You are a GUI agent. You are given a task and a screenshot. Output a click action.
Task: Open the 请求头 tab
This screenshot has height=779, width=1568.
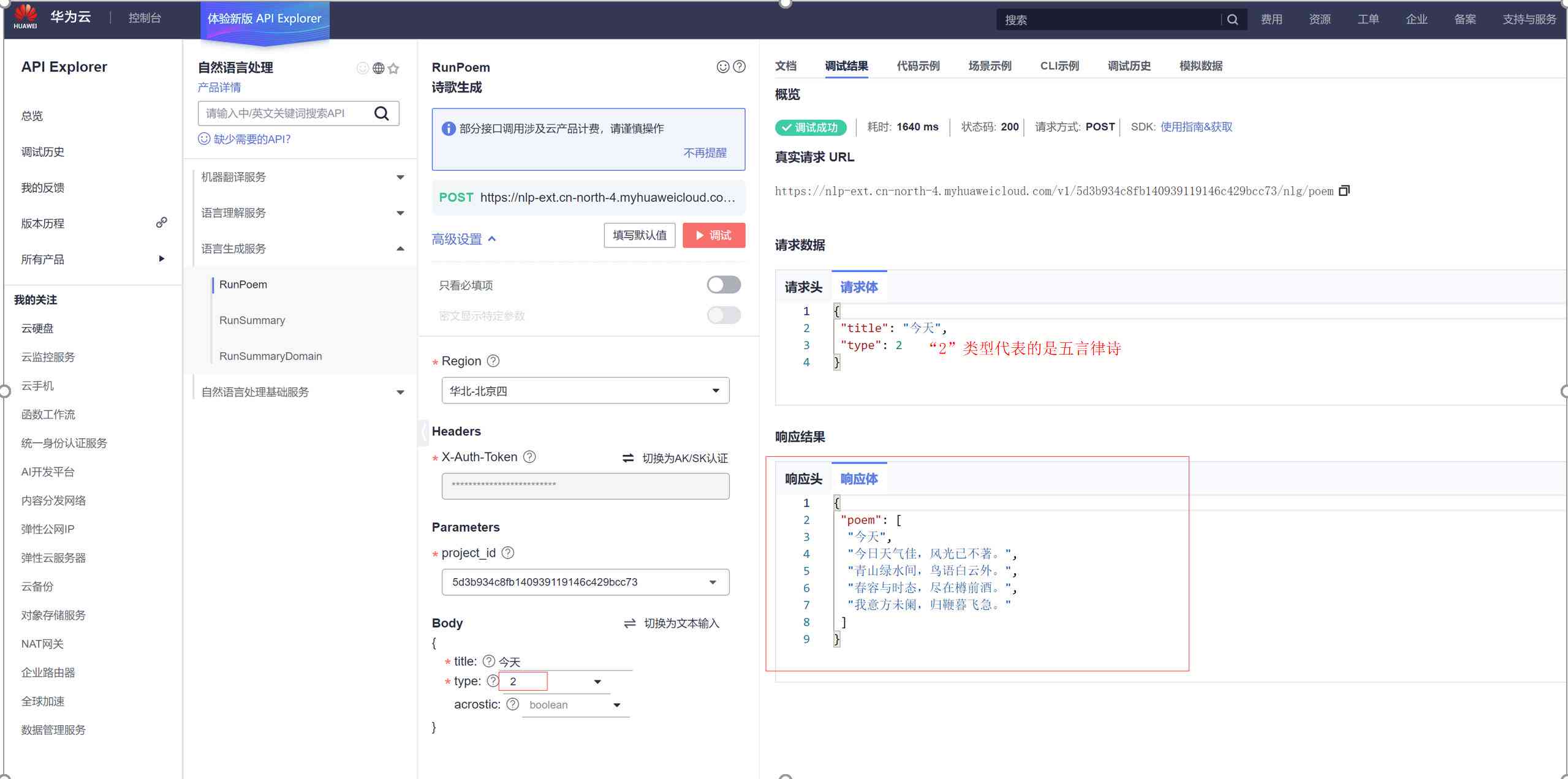(x=803, y=287)
